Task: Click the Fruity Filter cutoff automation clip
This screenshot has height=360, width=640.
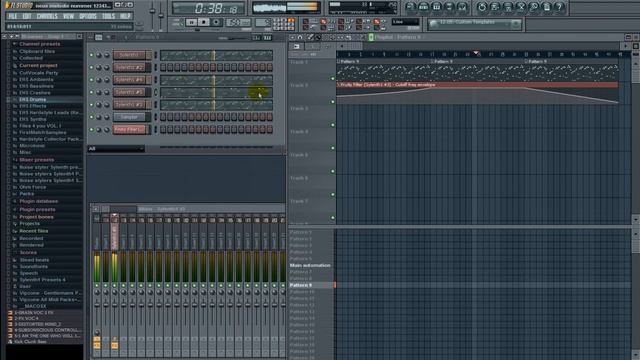Action: click(x=477, y=94)
